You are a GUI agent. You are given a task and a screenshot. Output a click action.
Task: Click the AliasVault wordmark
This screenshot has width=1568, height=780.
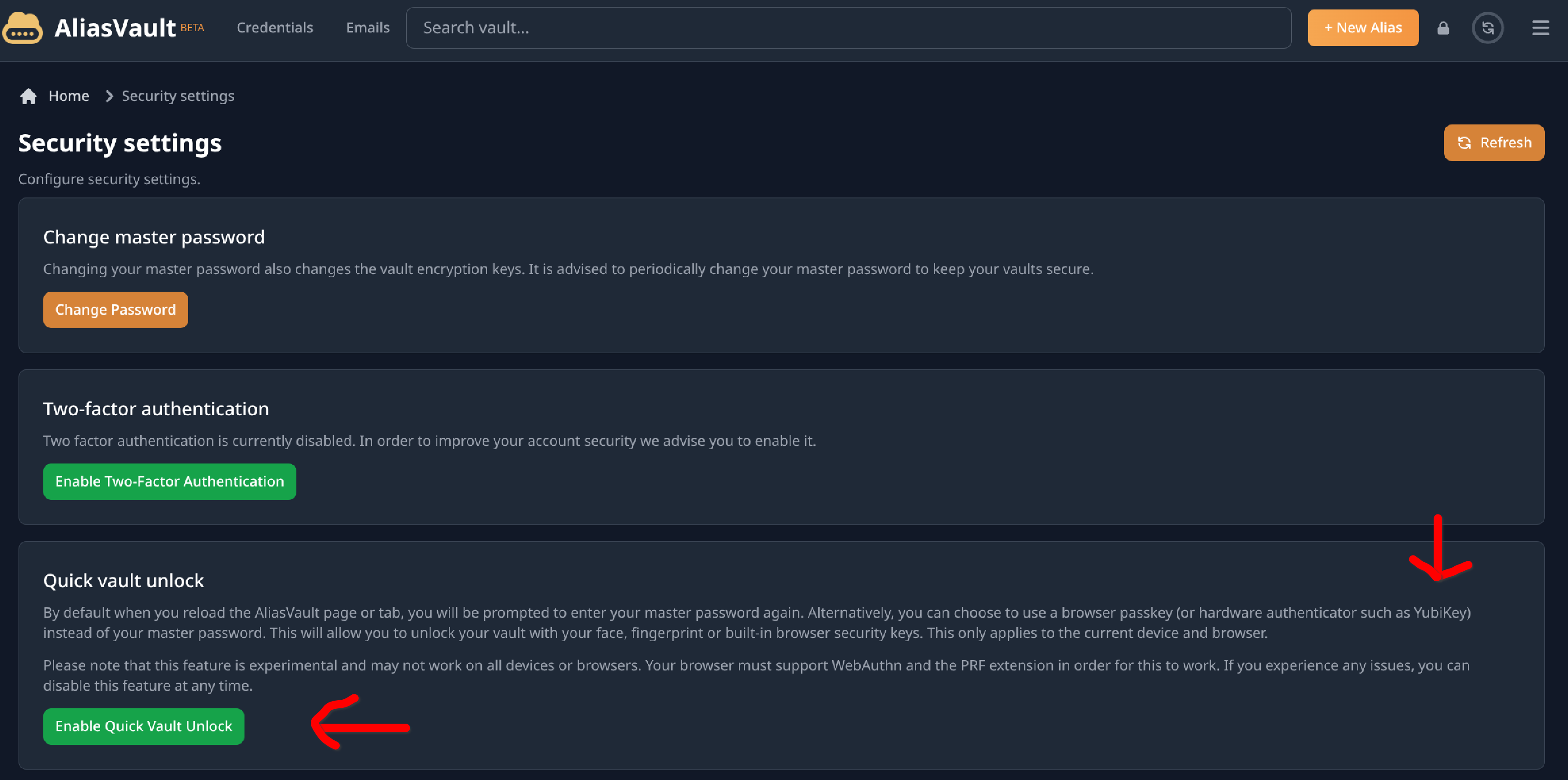click(115, 28)
